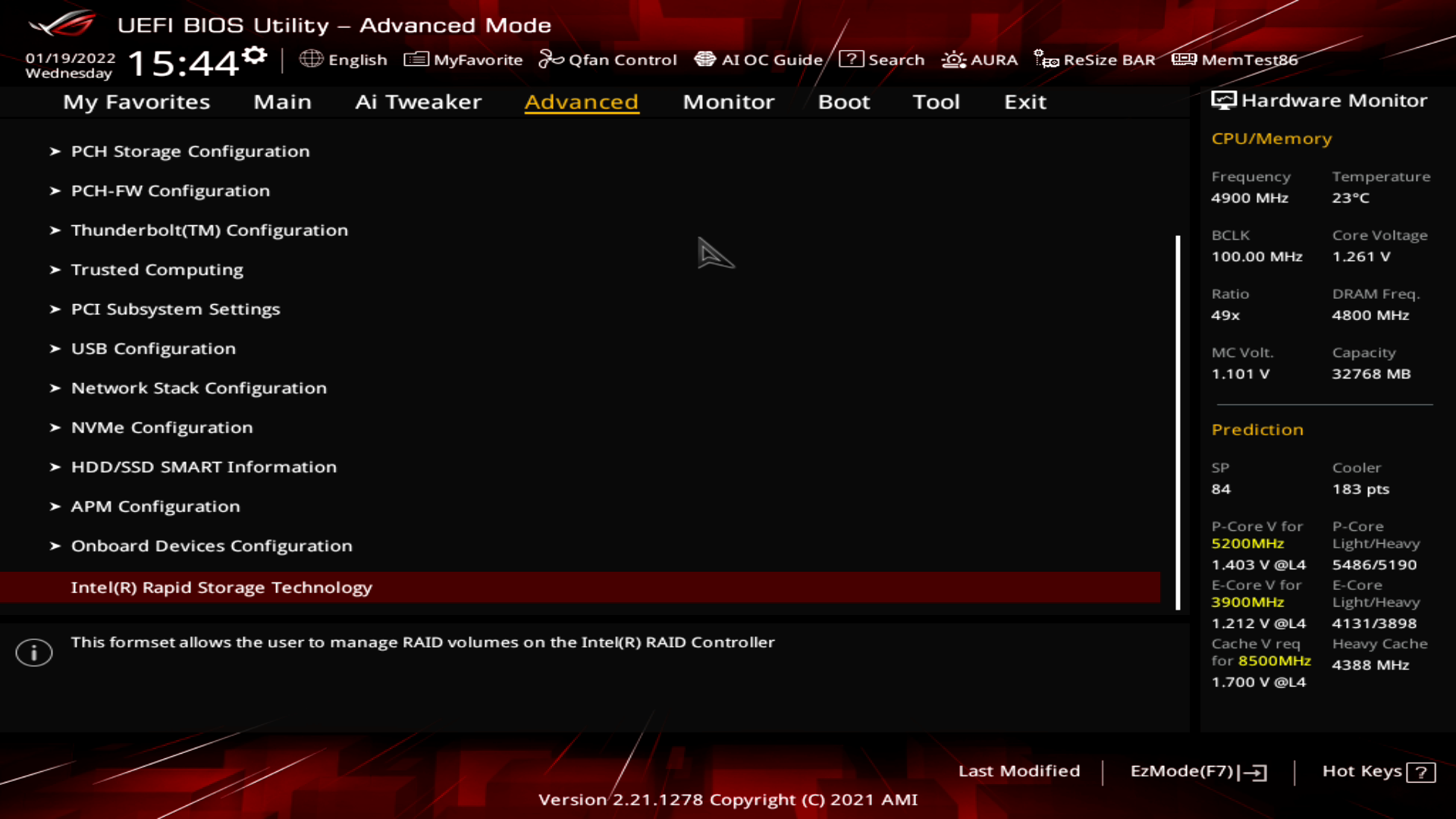Click Last Modified button
This screenshot has width=1456, height=819.
[x=1019, y=770]
